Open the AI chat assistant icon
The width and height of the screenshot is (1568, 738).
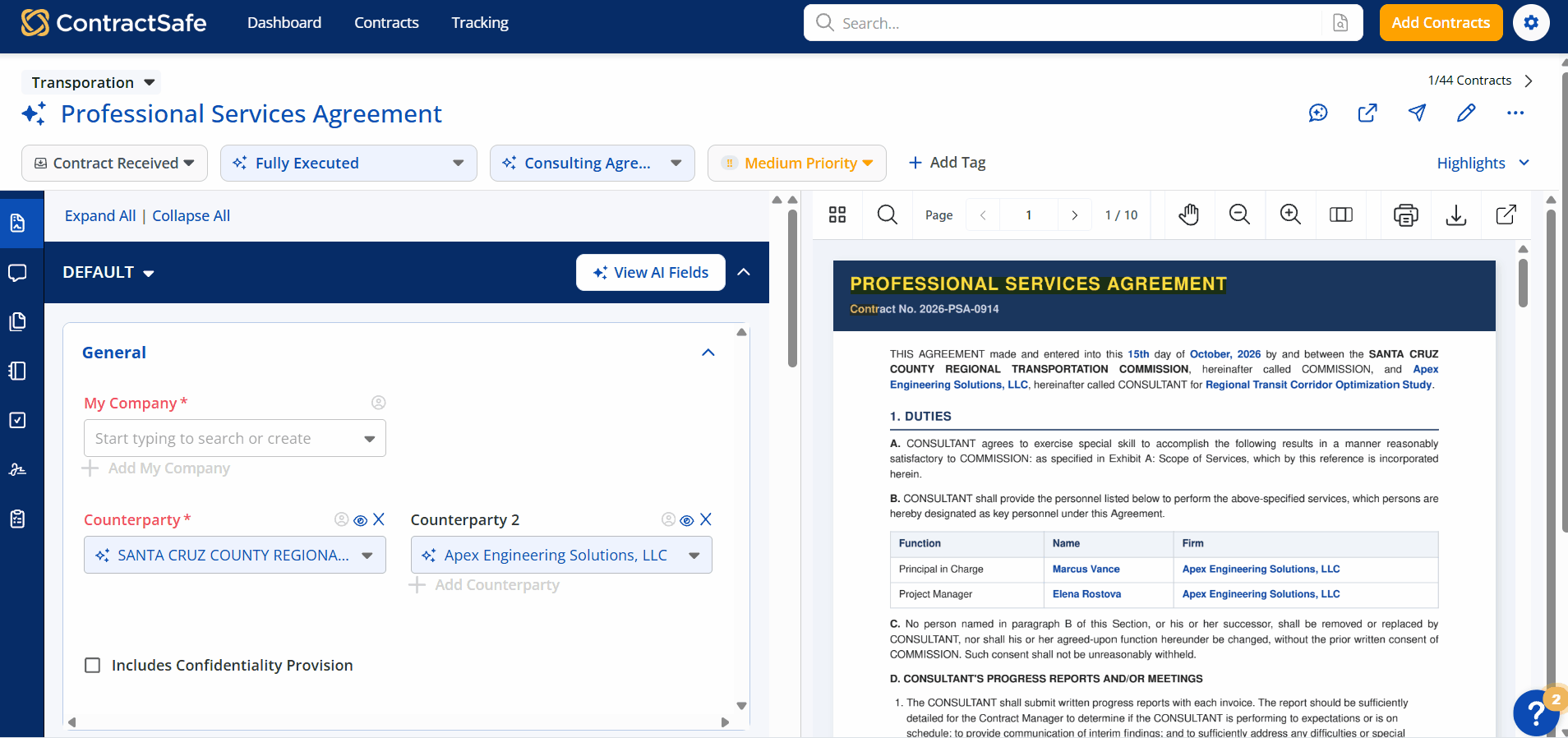click(x=1318, y=113)
